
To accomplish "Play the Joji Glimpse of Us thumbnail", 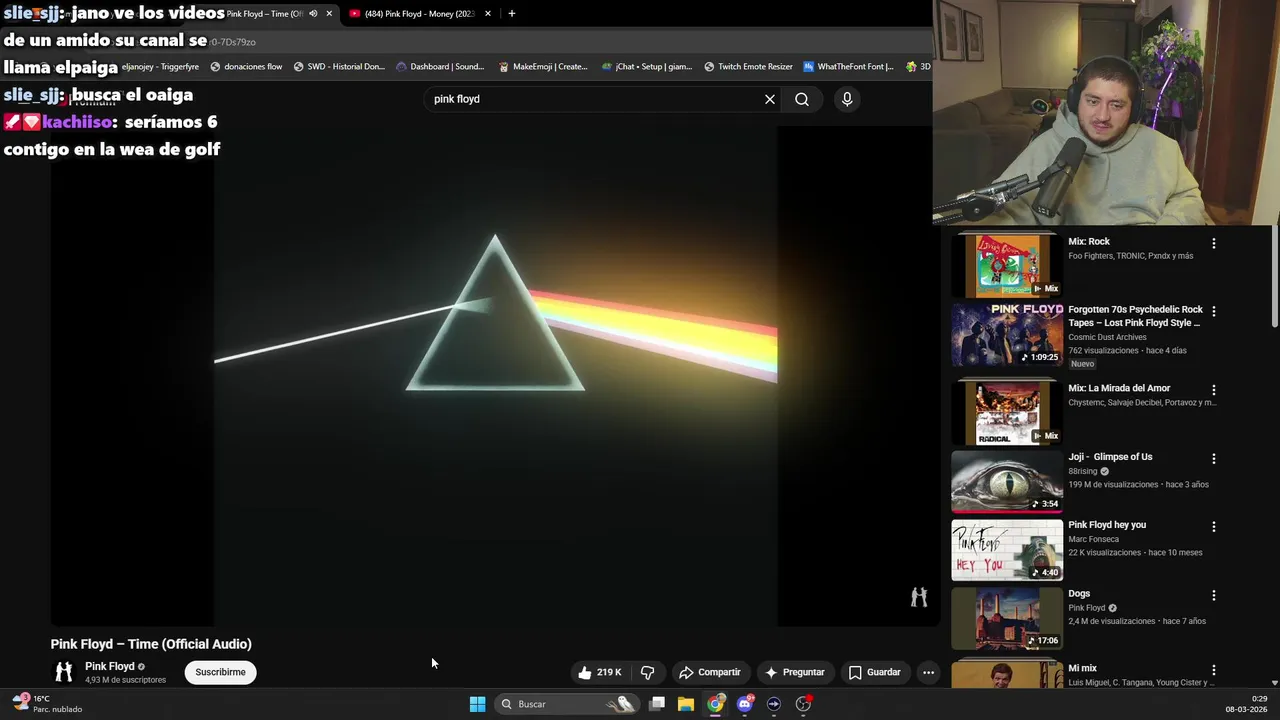I will click(1007, 481).
